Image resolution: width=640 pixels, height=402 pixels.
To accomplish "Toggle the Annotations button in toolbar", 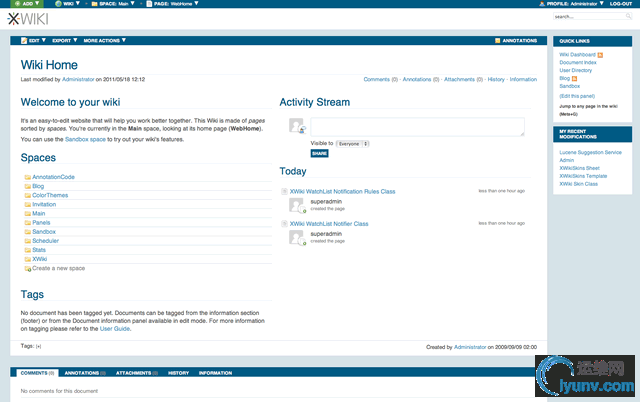I will pyautogui.click(x=516, y=40).
